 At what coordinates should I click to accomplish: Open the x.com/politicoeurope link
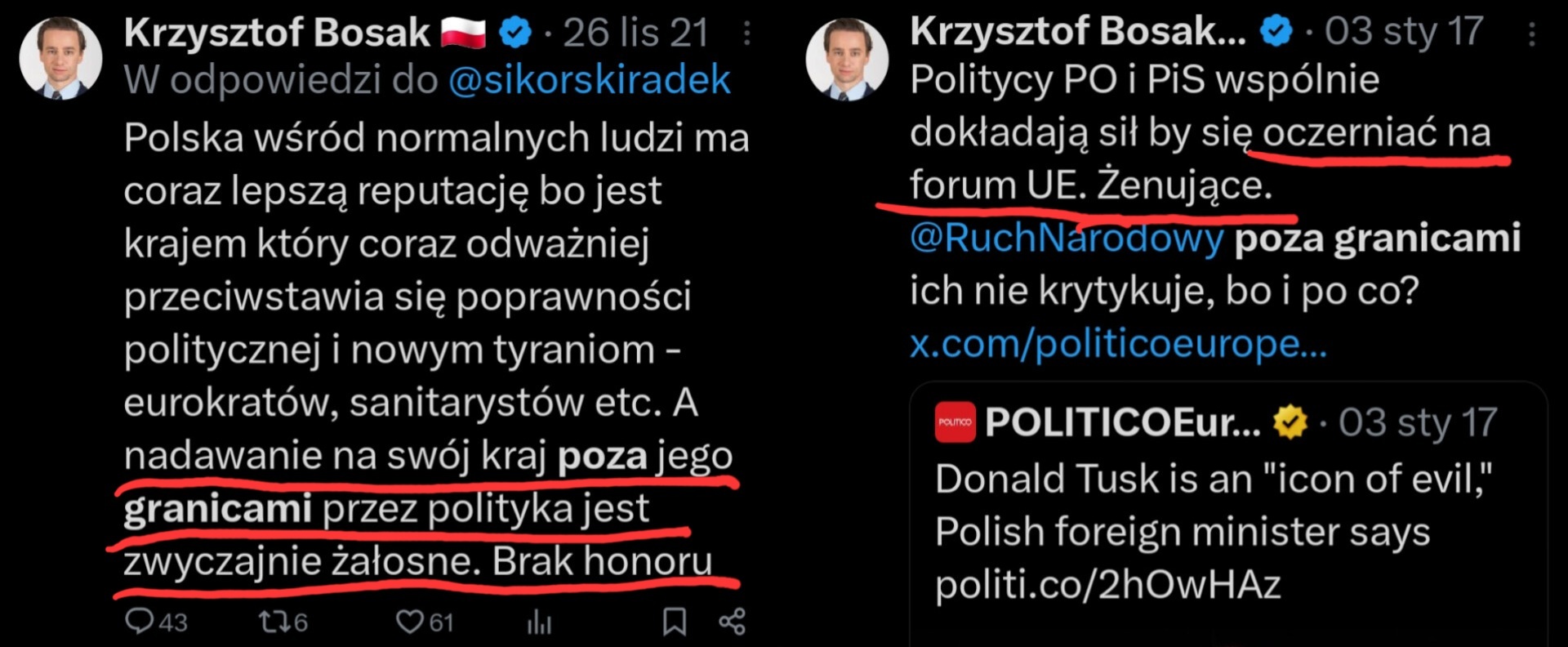point(1118,343)
